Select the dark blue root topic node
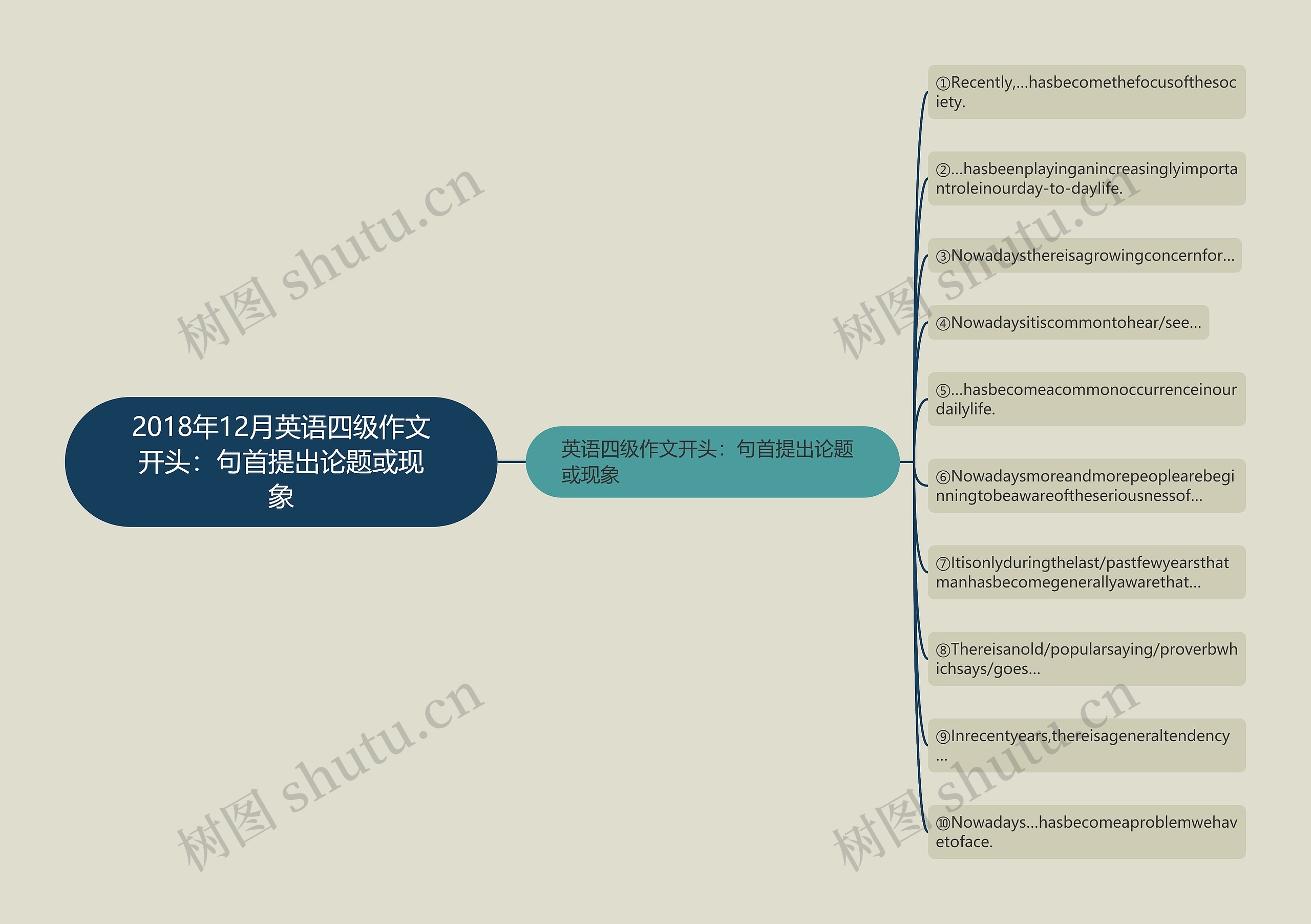The image size is (1311, 924). tap(280, 461)
